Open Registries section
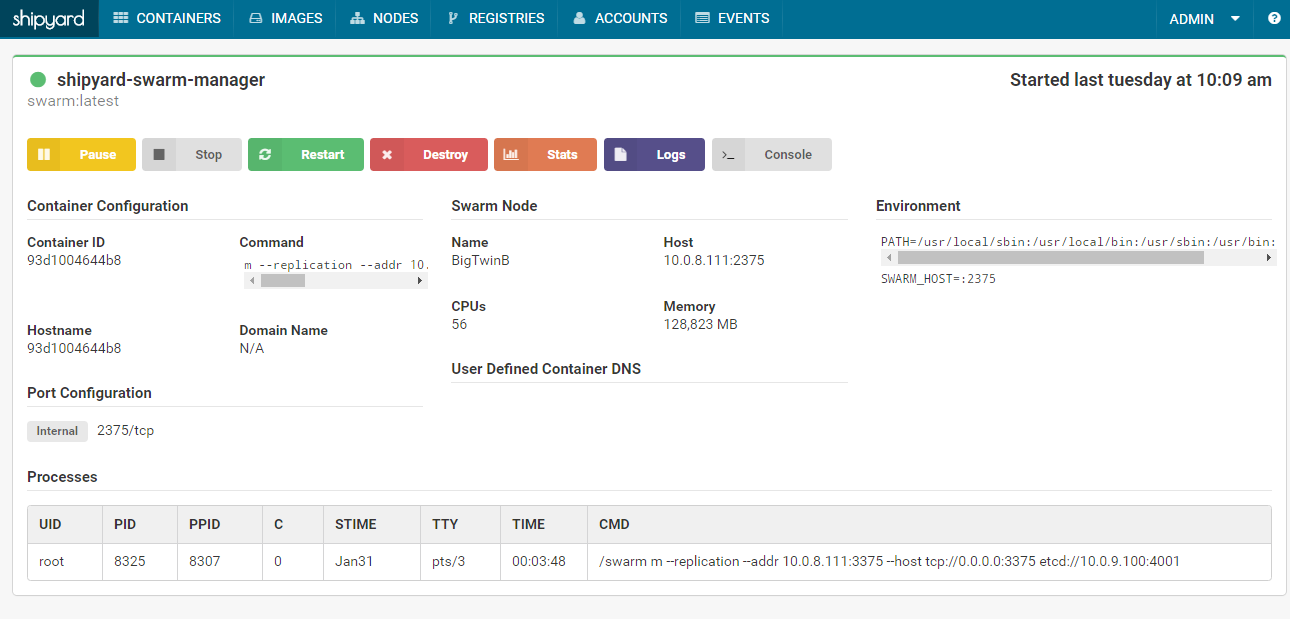The image size is (1290, 619). pos(496,18)
